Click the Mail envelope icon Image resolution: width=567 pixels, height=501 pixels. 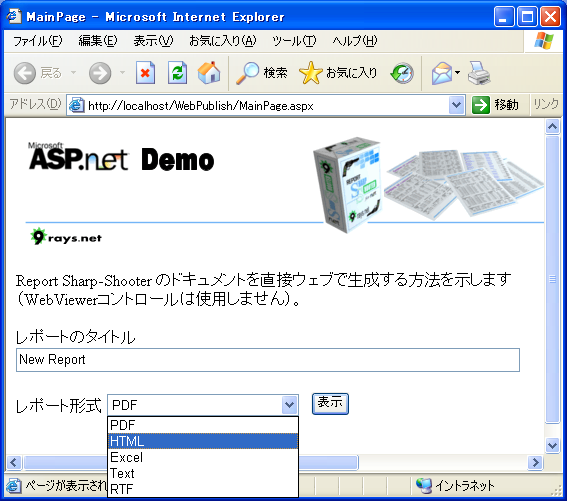pyautogui.click(x=442, y=73)
